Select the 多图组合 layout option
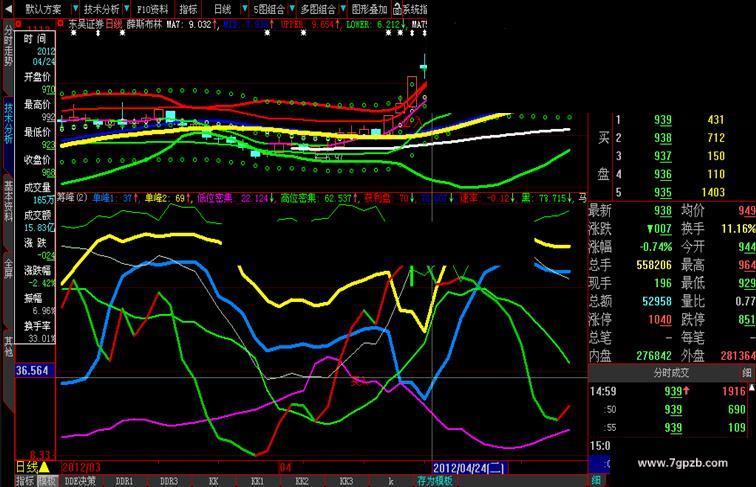This screenshot has height=487, width=756. 318,9
